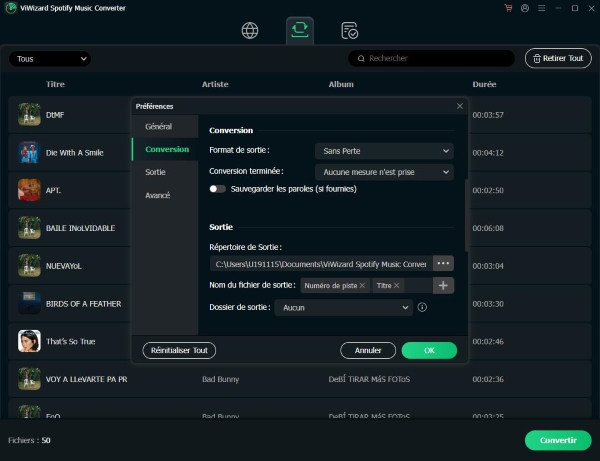
Task: Click the VOY A LLeVARTE PA PR thumbnail
Action: (x=29, y=379)
